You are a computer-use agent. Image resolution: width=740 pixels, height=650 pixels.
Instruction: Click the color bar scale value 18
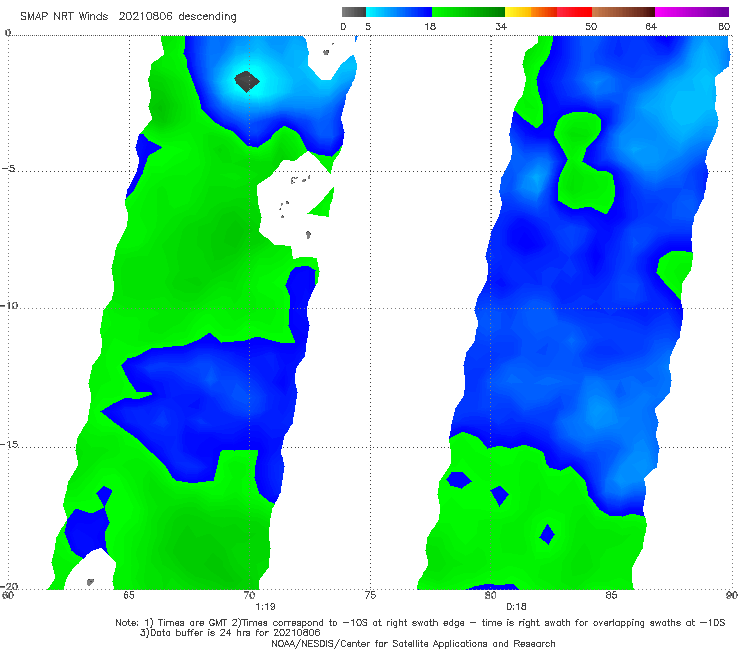point(430,27)
